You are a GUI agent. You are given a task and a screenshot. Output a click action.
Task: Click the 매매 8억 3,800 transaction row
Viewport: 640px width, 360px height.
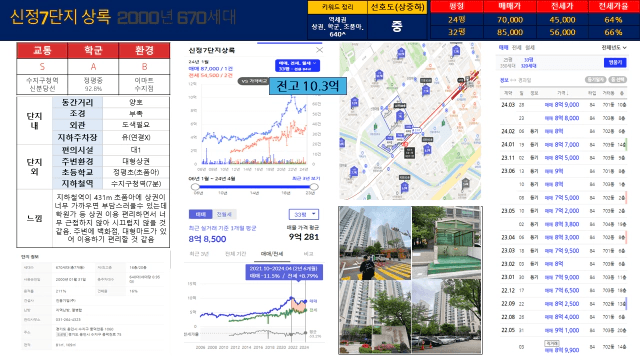click(563, 224)
